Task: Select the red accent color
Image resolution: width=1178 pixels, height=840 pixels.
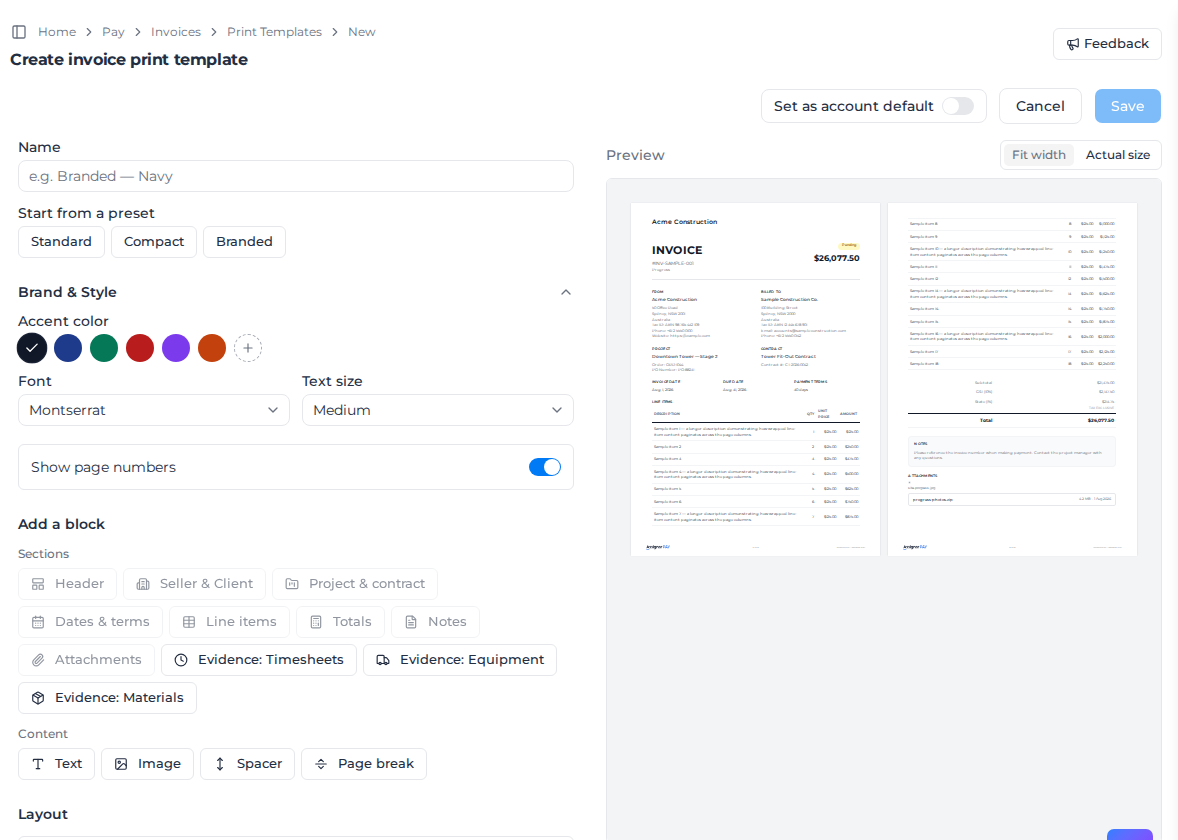Action: (140, 348)
